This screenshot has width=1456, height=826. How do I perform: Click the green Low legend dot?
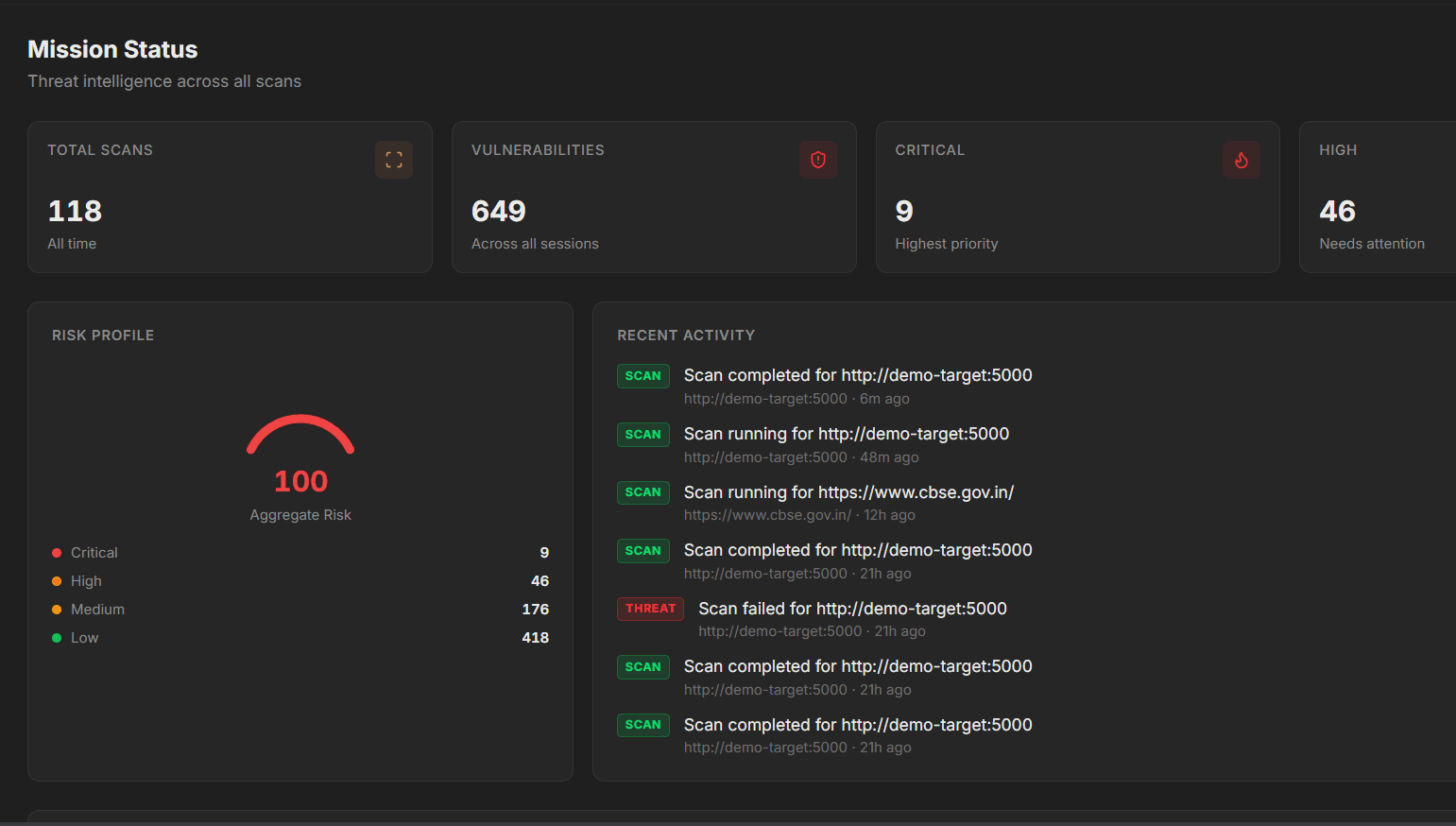coord(57,638)
